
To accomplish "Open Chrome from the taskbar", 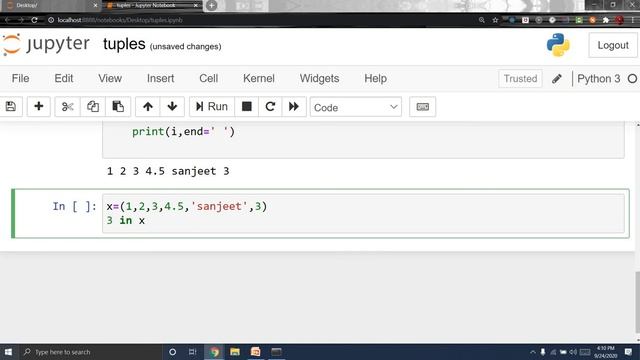I will [x=215, y=352].
